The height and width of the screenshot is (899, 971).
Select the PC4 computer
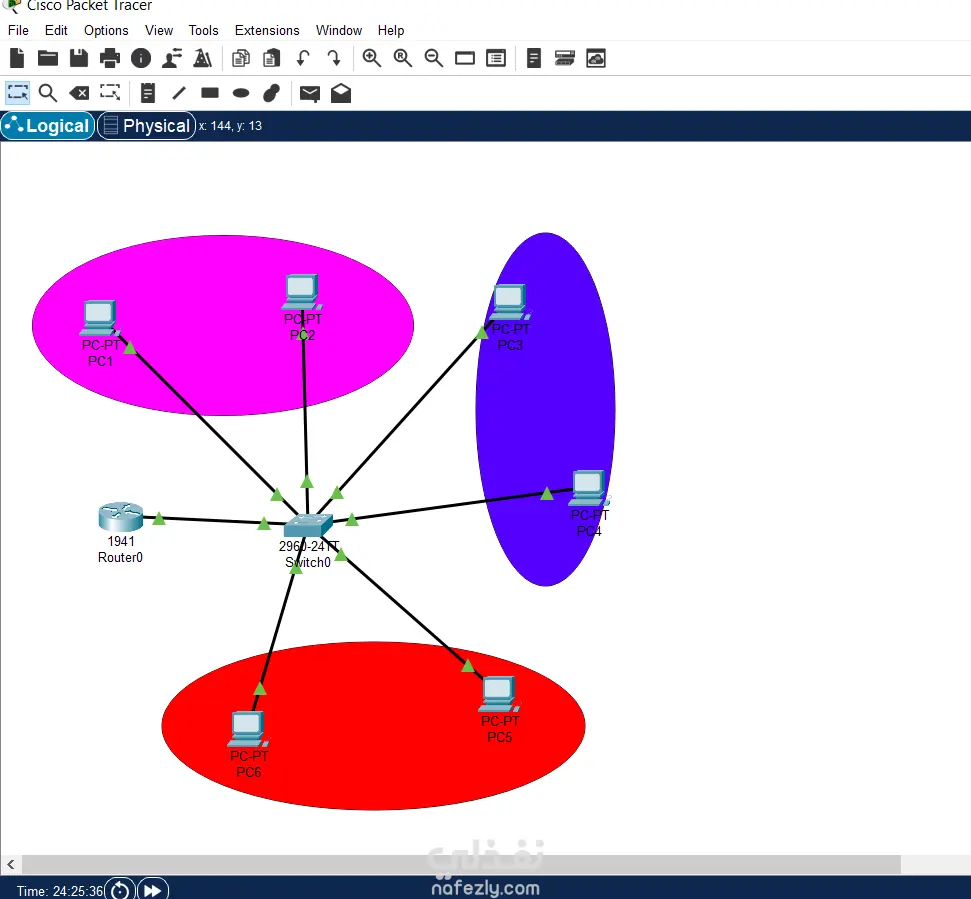588,488
